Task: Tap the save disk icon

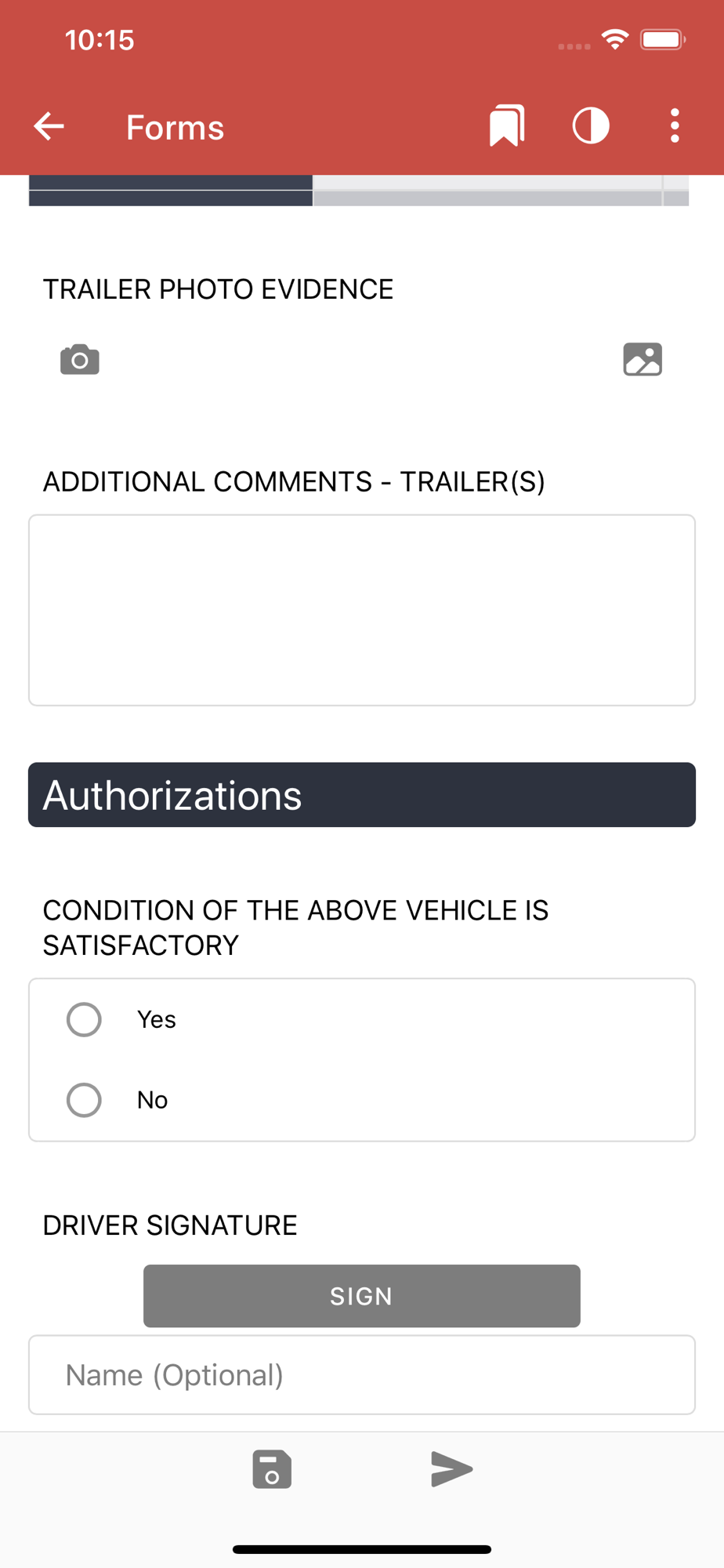Action: click(x=272, y=1469)
